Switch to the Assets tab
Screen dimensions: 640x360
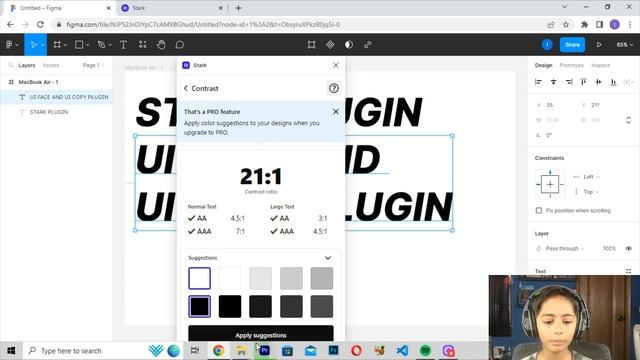click(x=51, y=65)
